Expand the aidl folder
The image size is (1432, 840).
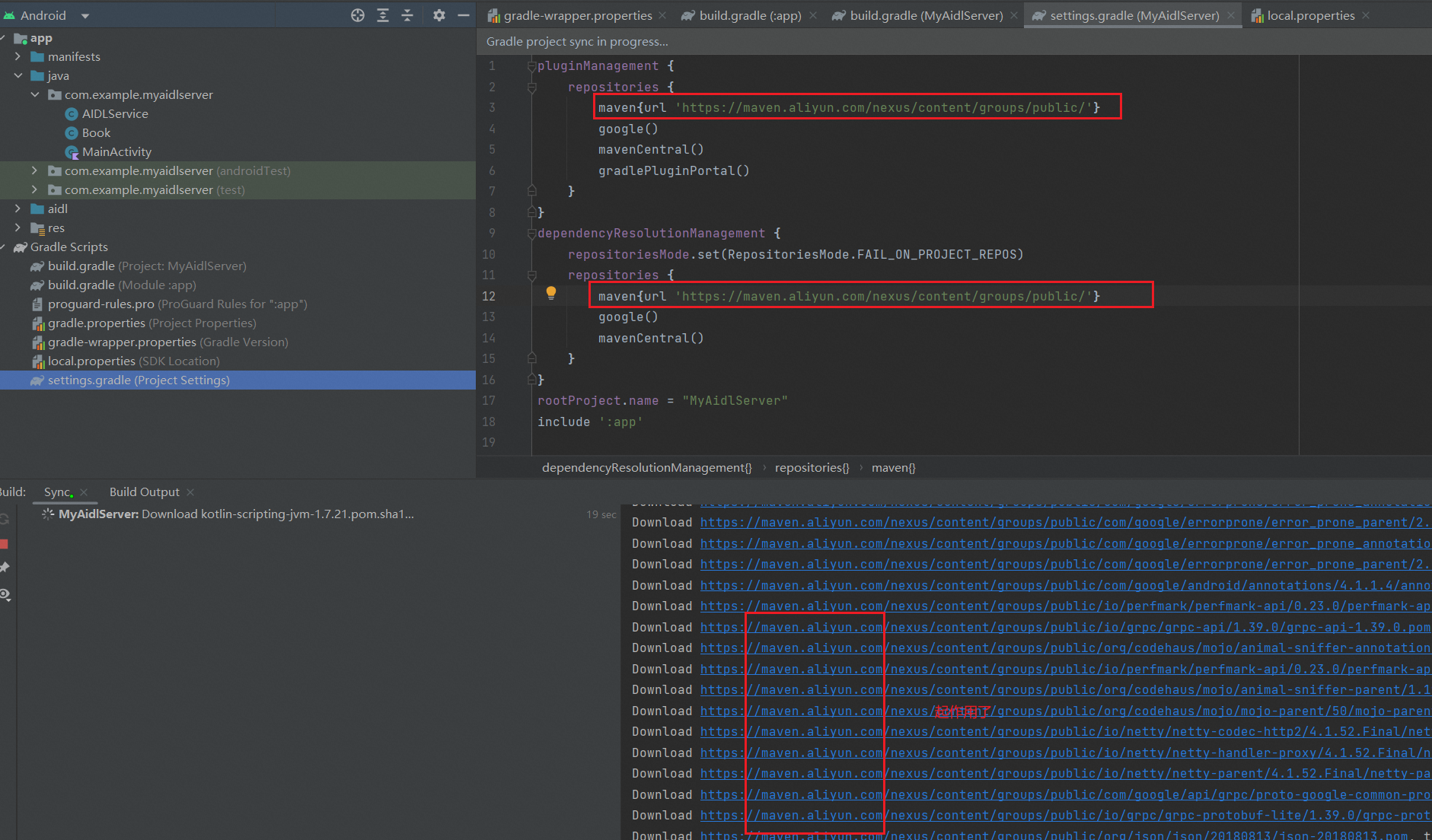pos(18,208)
